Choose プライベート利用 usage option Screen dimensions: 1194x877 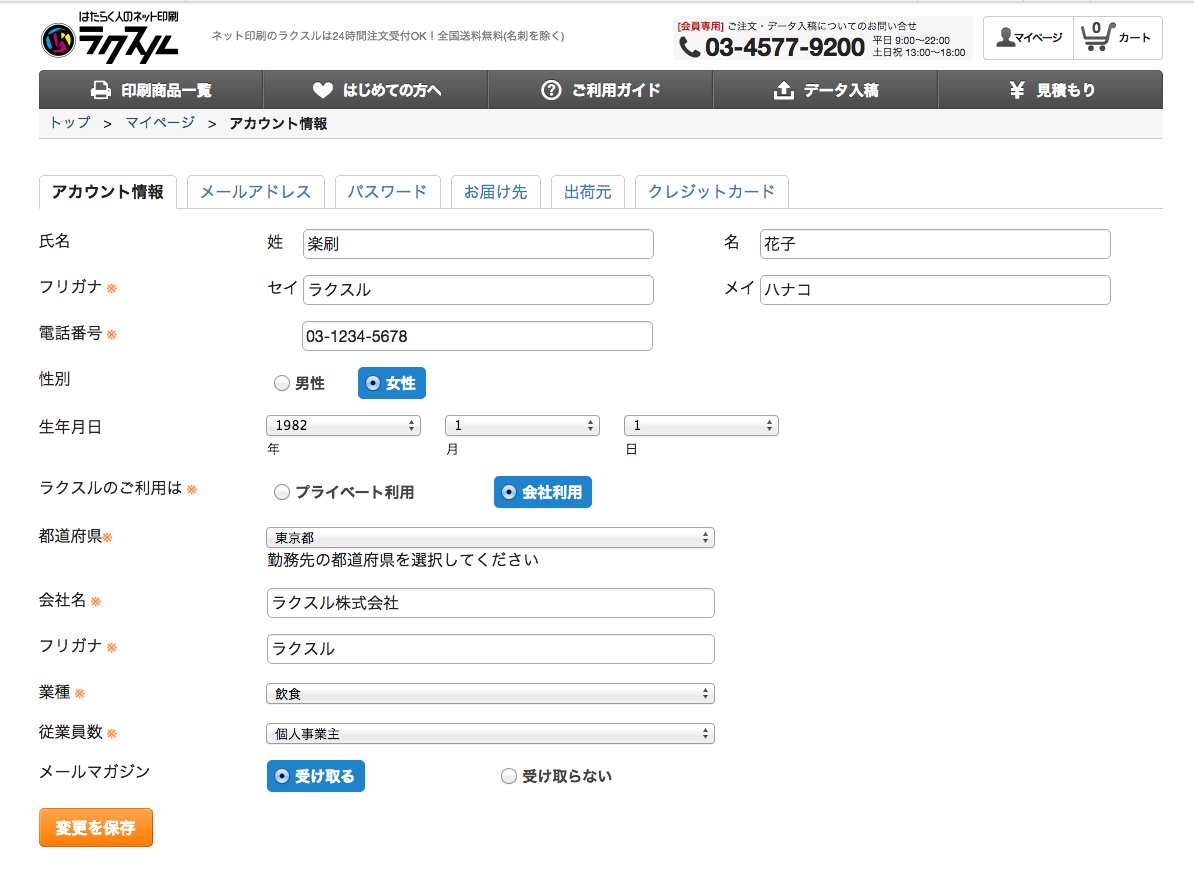(x=282, y=492)
